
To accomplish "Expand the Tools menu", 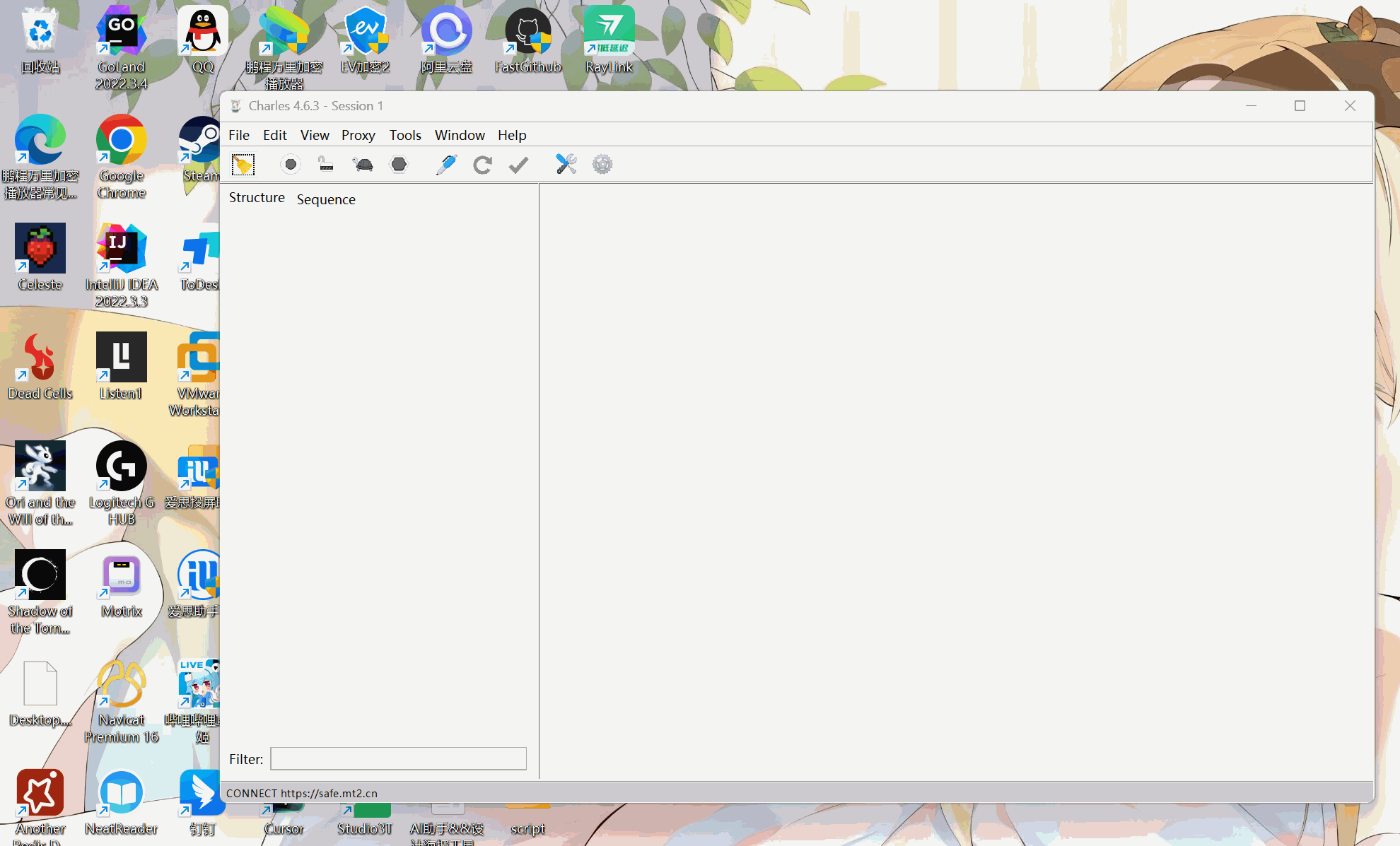I will click(x=404, y=135).
